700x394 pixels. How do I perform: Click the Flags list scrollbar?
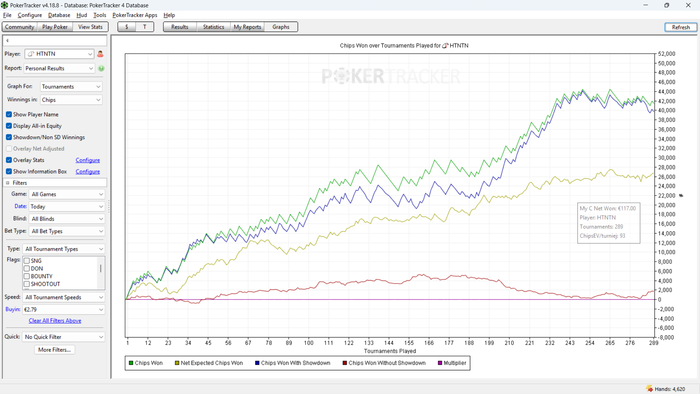tap(101, 273)
